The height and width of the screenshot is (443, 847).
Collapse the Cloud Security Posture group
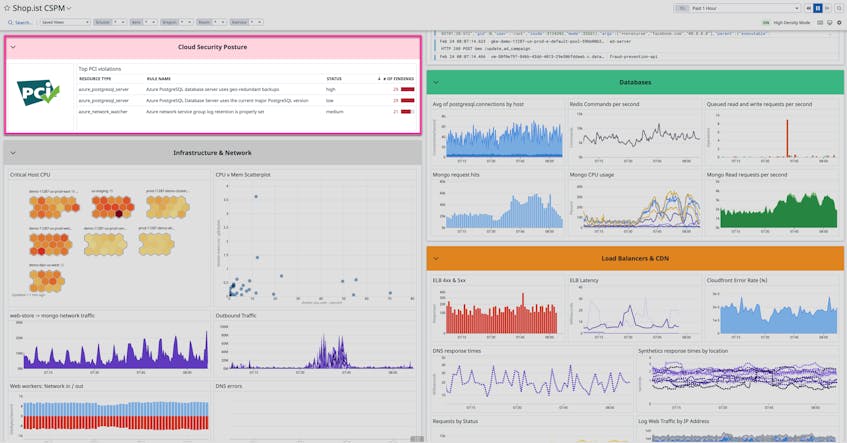[x=13, y=47]
